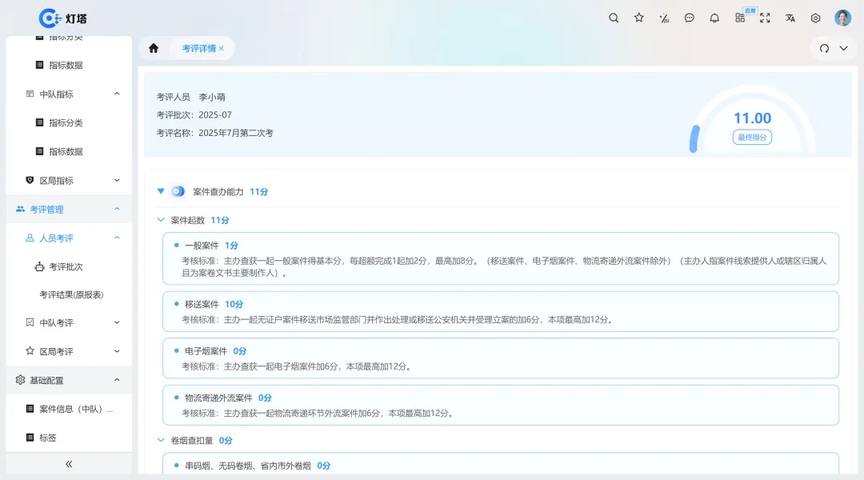Collapse the 卷烟查扣量 subsection

pyautogui.click(x=161, y=440)
